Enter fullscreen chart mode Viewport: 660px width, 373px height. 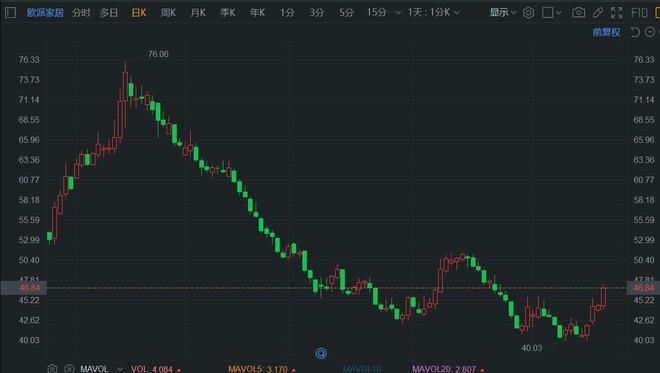click(616, 13)
